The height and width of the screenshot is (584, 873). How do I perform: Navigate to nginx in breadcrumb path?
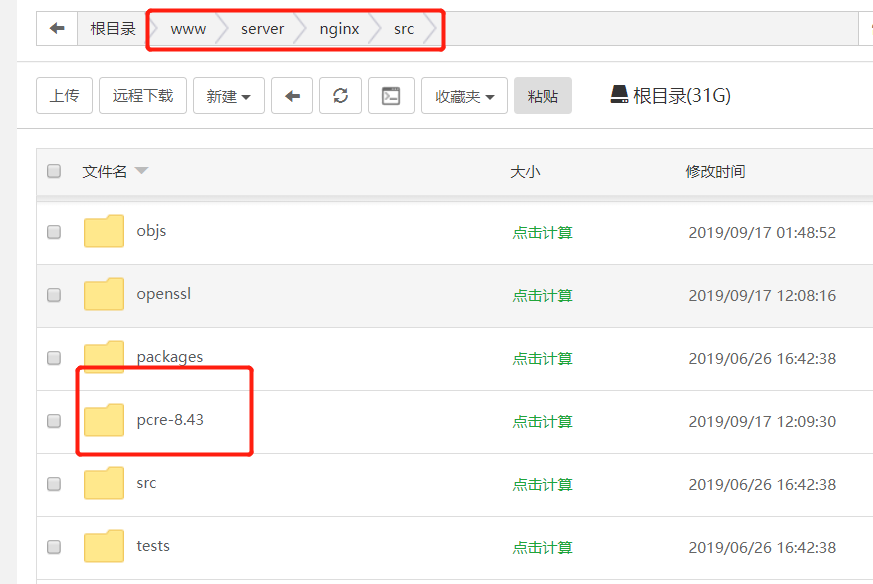[339, 29]
